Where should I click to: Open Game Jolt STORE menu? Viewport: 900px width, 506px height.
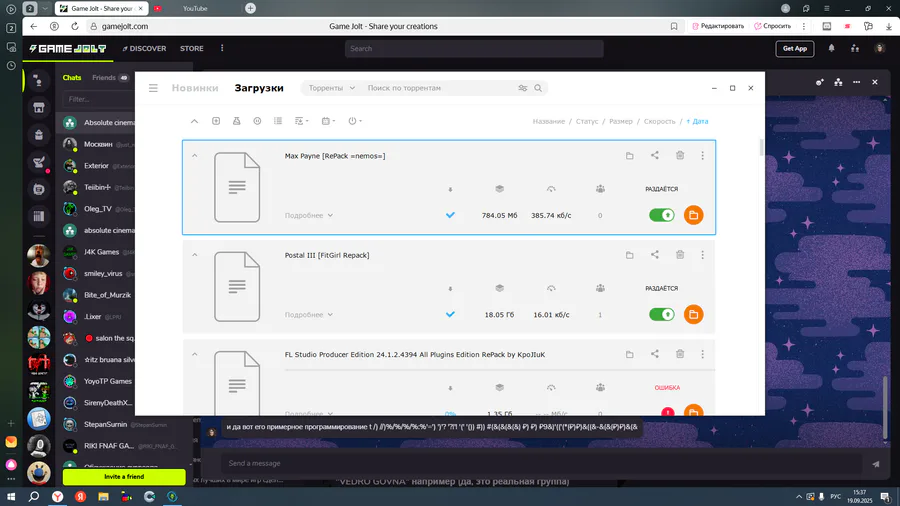(192, 49)
